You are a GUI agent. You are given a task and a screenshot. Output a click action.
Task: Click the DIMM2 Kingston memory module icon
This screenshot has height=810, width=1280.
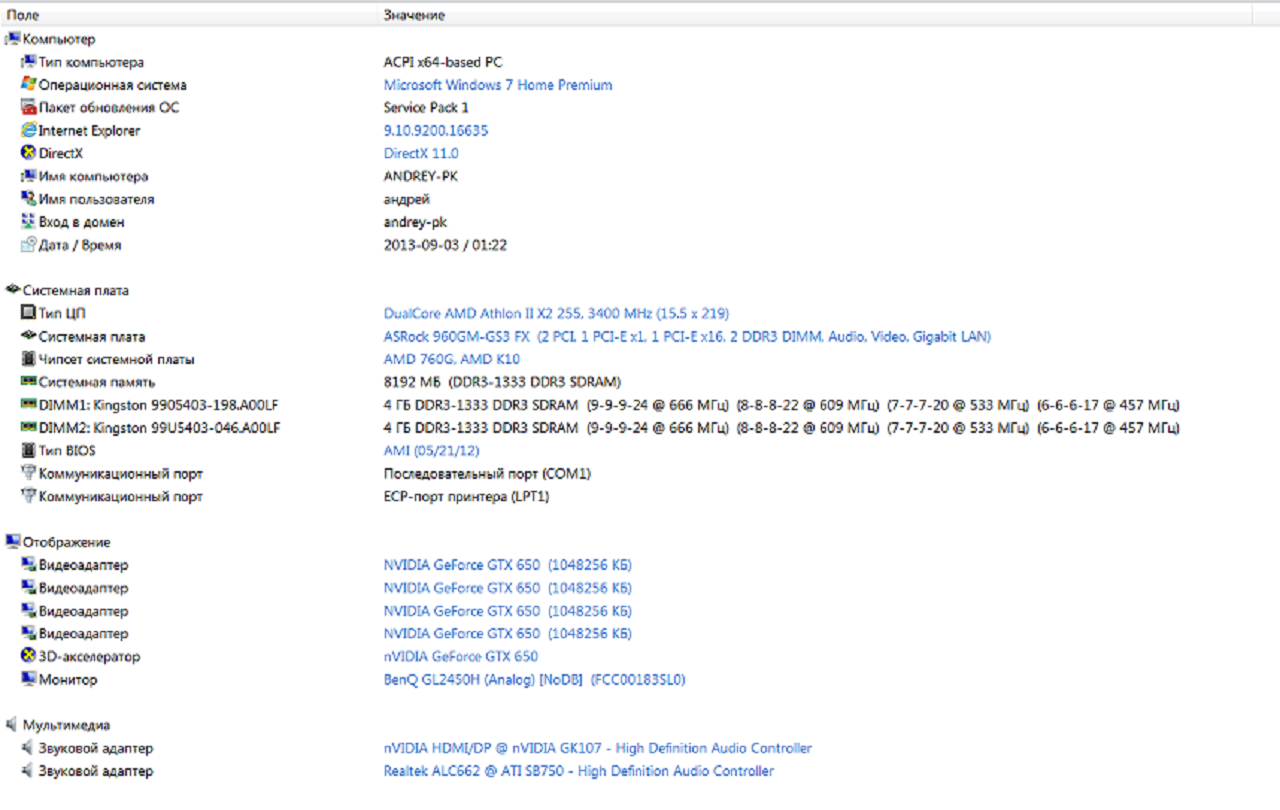(x=28, y=428)
